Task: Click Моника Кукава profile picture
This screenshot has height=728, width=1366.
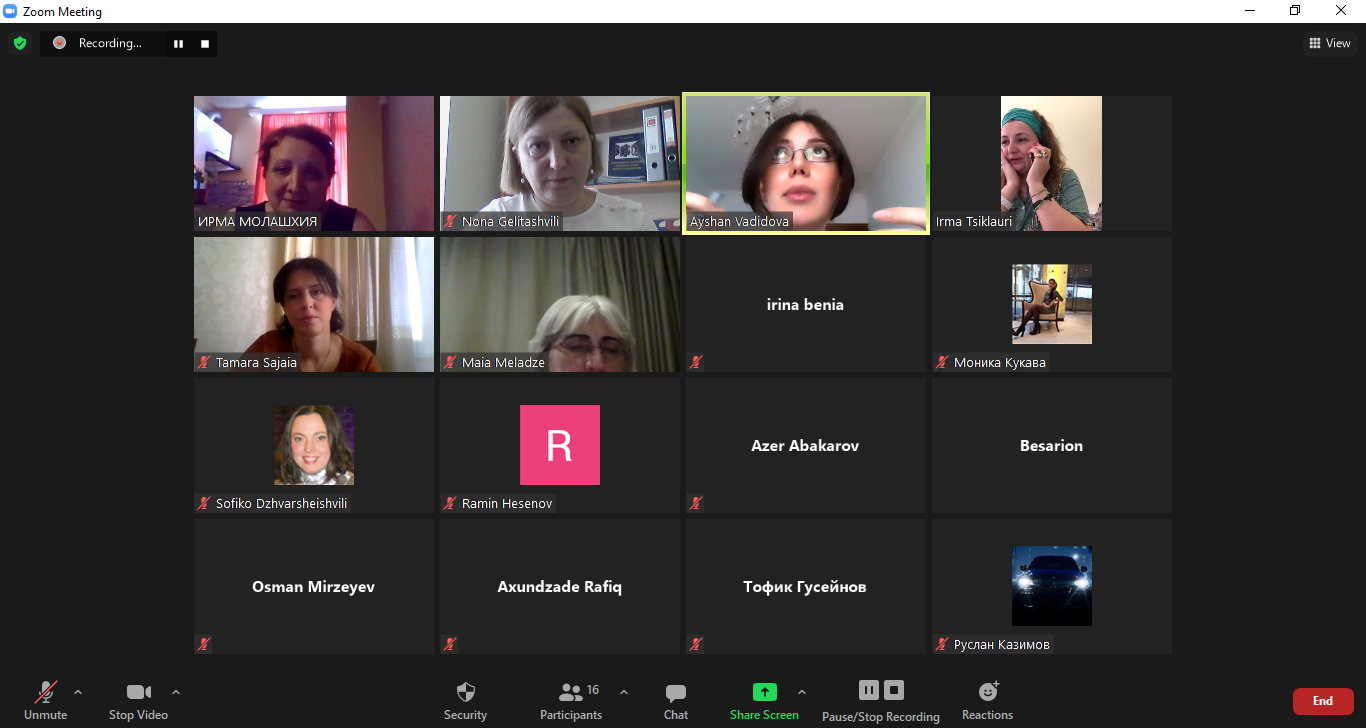Action: coord(1052,304)
